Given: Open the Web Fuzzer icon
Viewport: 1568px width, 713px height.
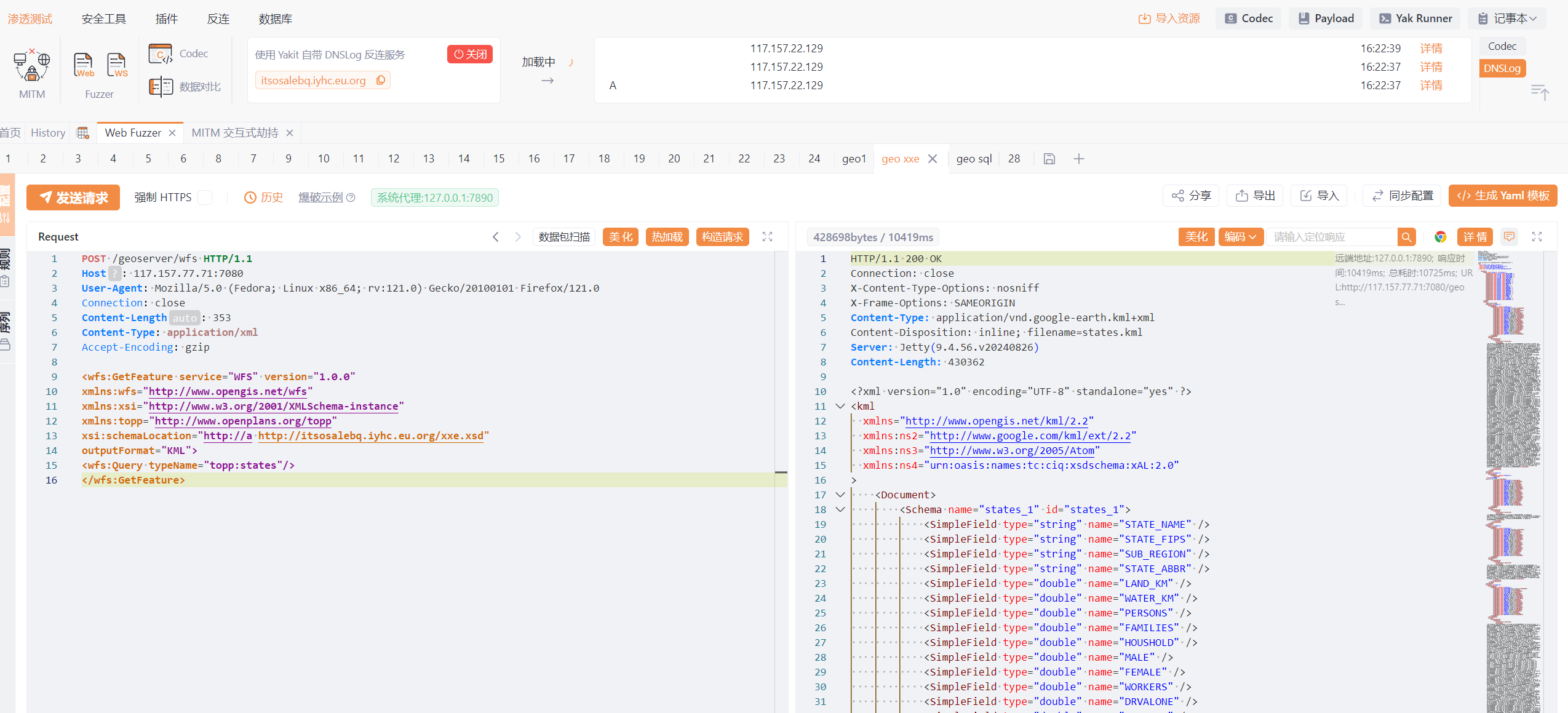Looking at the screenshot, I should [x=84, y=66].
